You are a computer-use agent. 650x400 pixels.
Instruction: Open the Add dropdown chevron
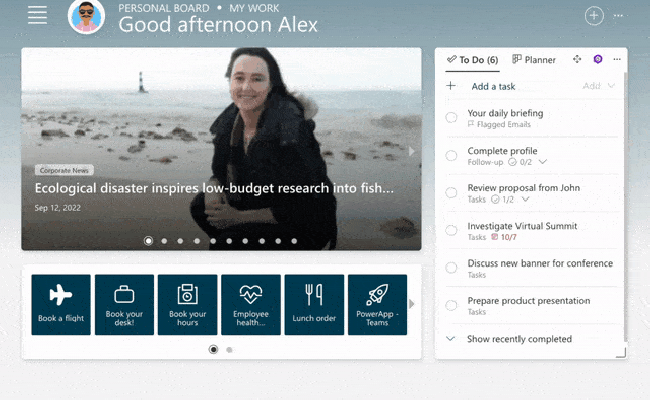click(x=611, y=86)
